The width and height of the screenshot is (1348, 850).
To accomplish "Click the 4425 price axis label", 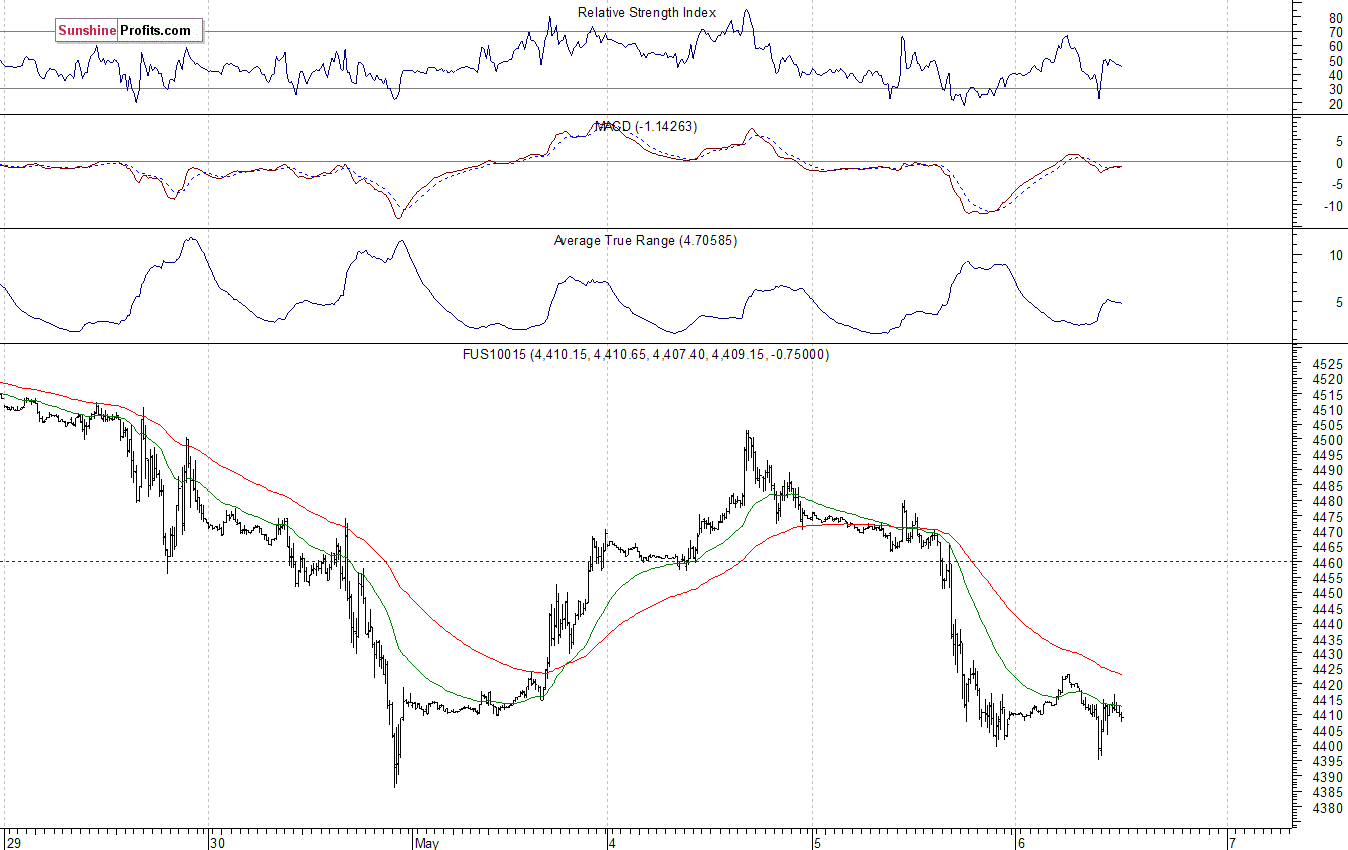I will pos(1327,670).
